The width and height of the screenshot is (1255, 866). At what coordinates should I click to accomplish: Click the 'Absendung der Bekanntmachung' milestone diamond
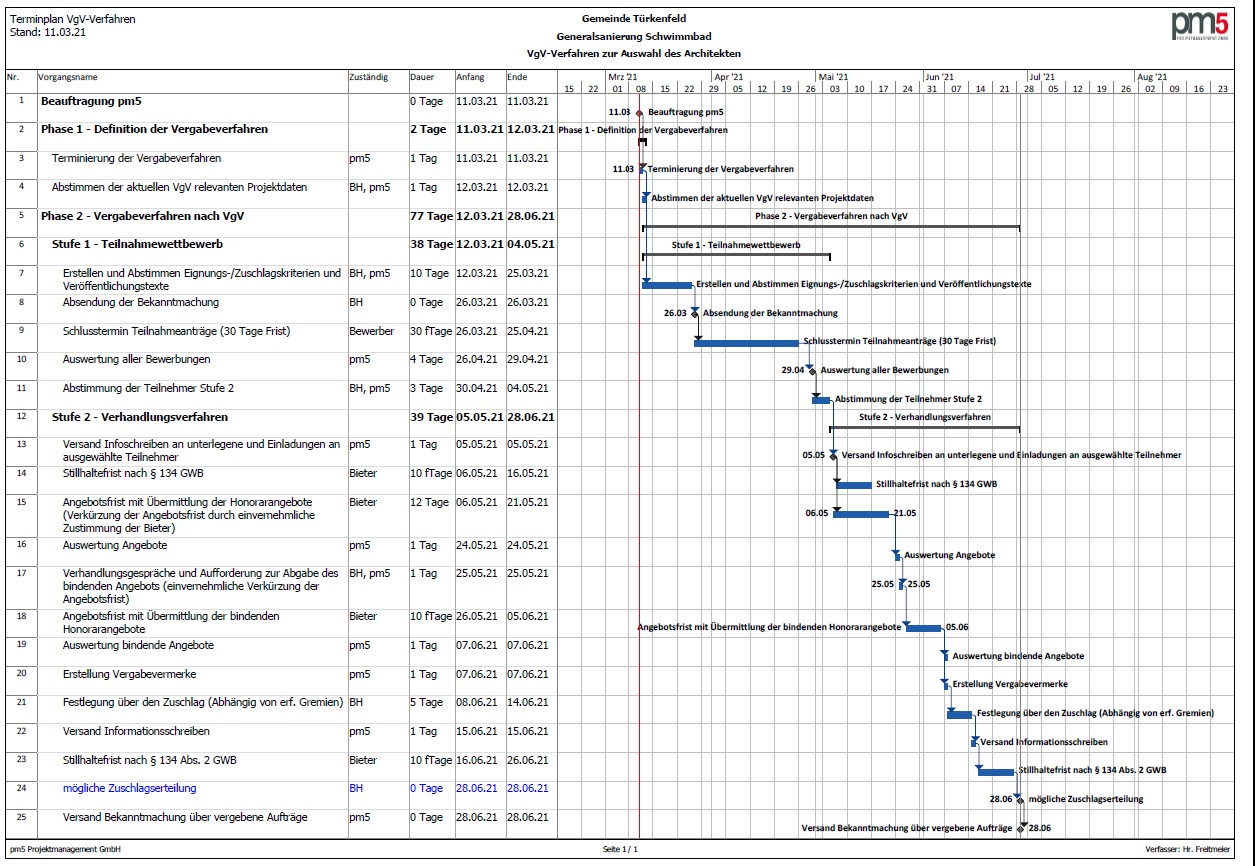pyautogui.click(x=695, y=313)
